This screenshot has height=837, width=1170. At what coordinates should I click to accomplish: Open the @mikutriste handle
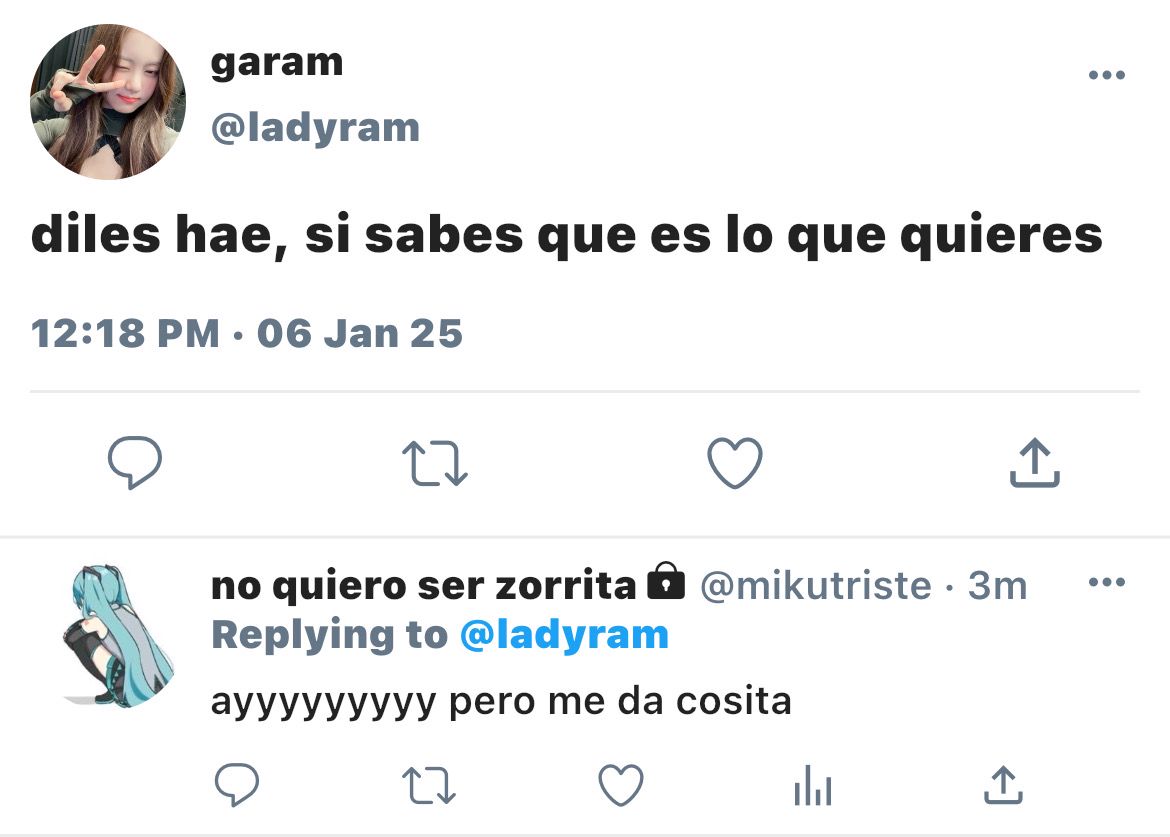click(x=816, y=586)
